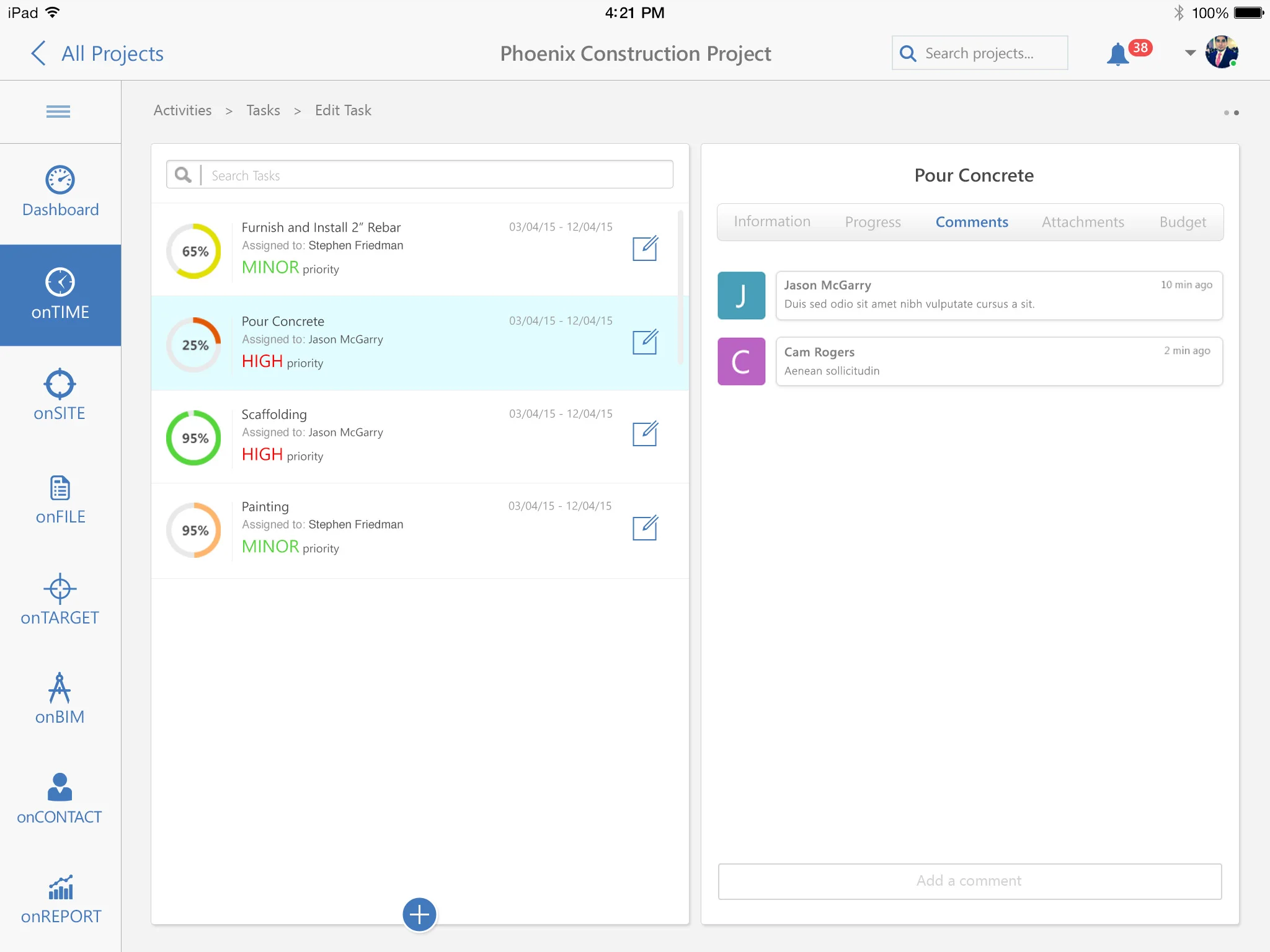Viewport: 1270px width, 952px height.
Task: Click the notifications bell icon
Action: click(1118, 55)
